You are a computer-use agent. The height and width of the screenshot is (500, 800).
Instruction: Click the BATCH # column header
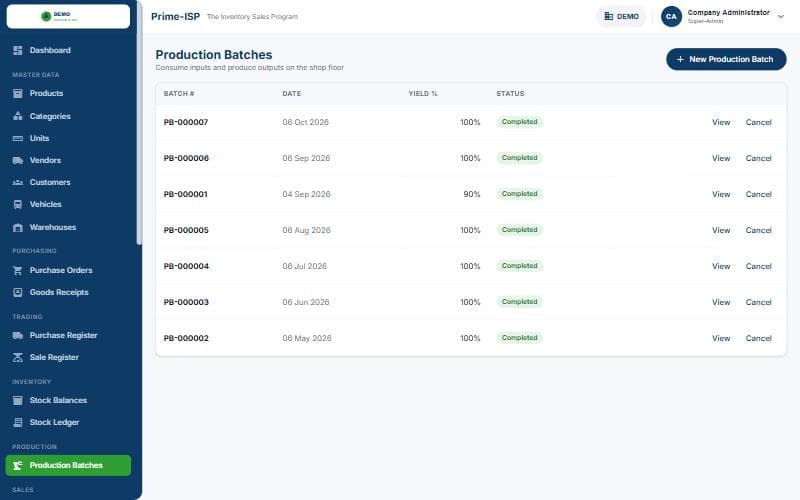179,93
